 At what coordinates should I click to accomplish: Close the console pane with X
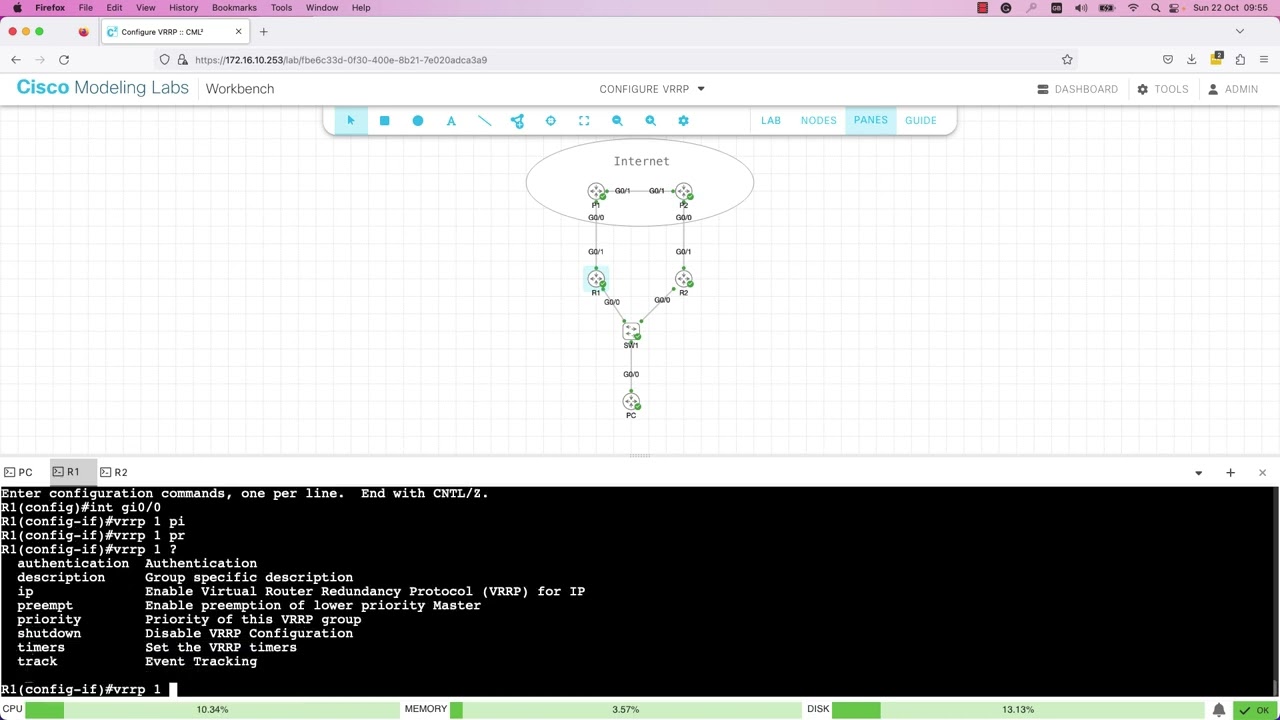pyautogui.click(x=1262, y=472)
